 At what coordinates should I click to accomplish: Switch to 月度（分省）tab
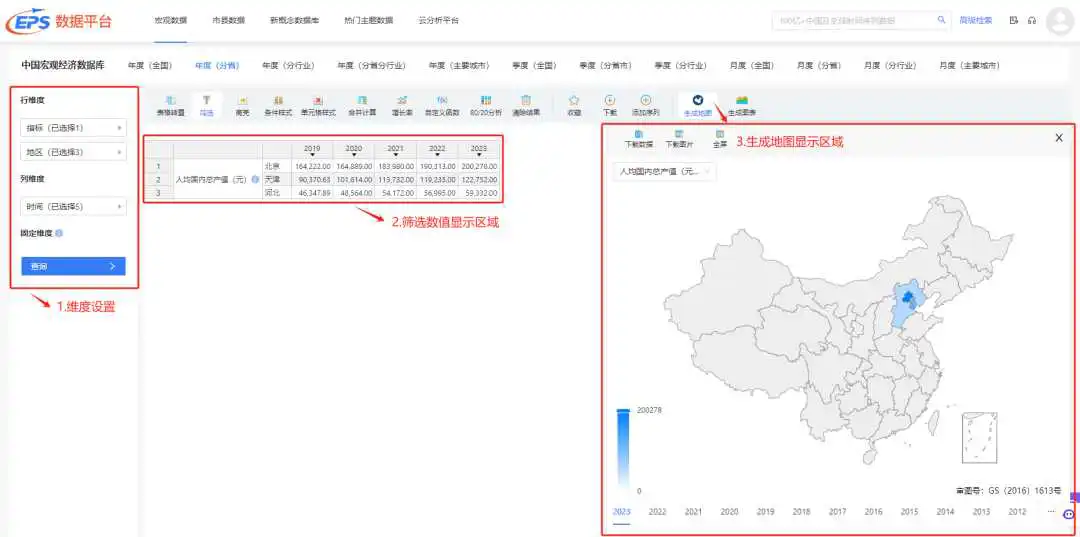coord(819,66)
